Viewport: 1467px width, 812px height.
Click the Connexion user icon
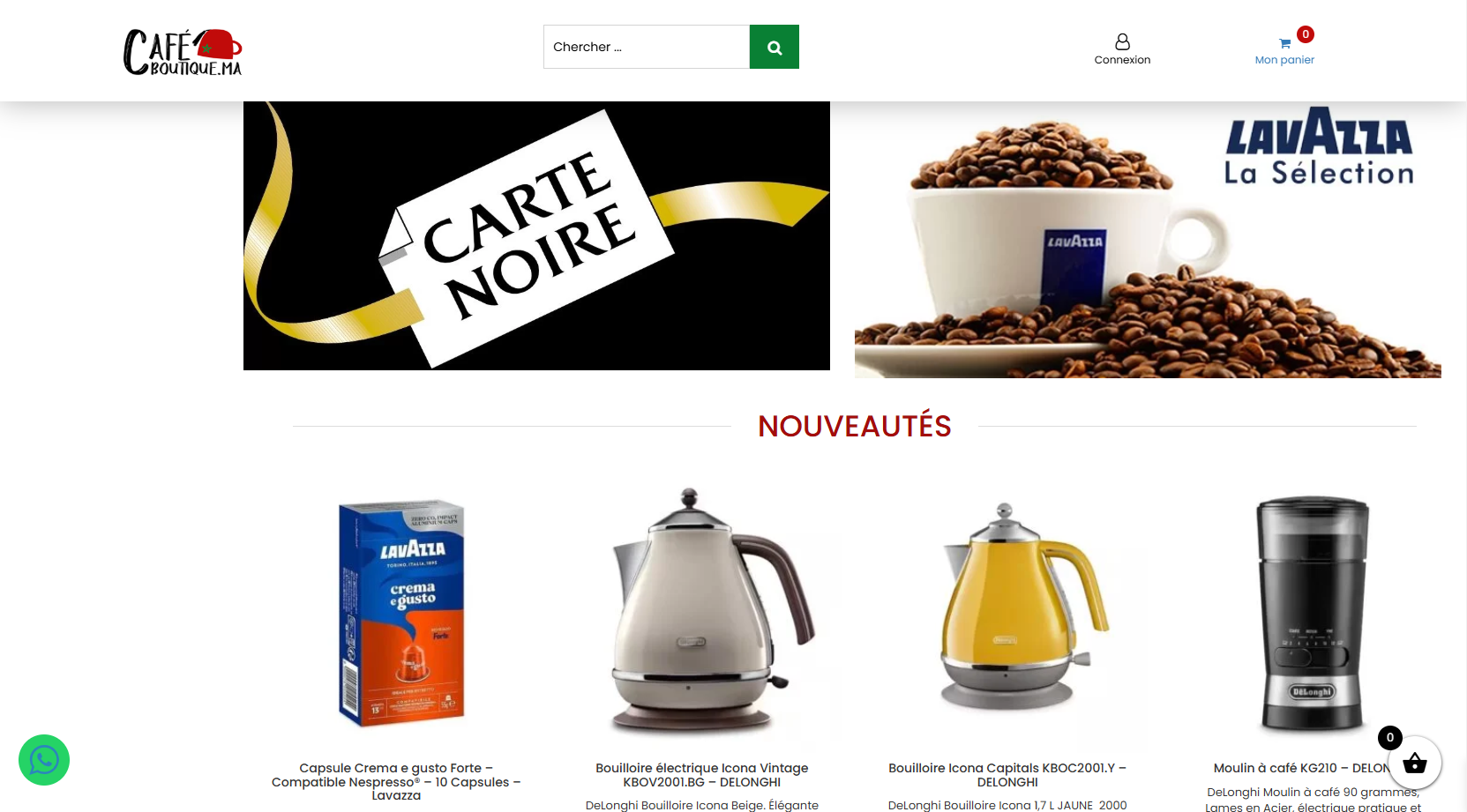point(1122,42)
